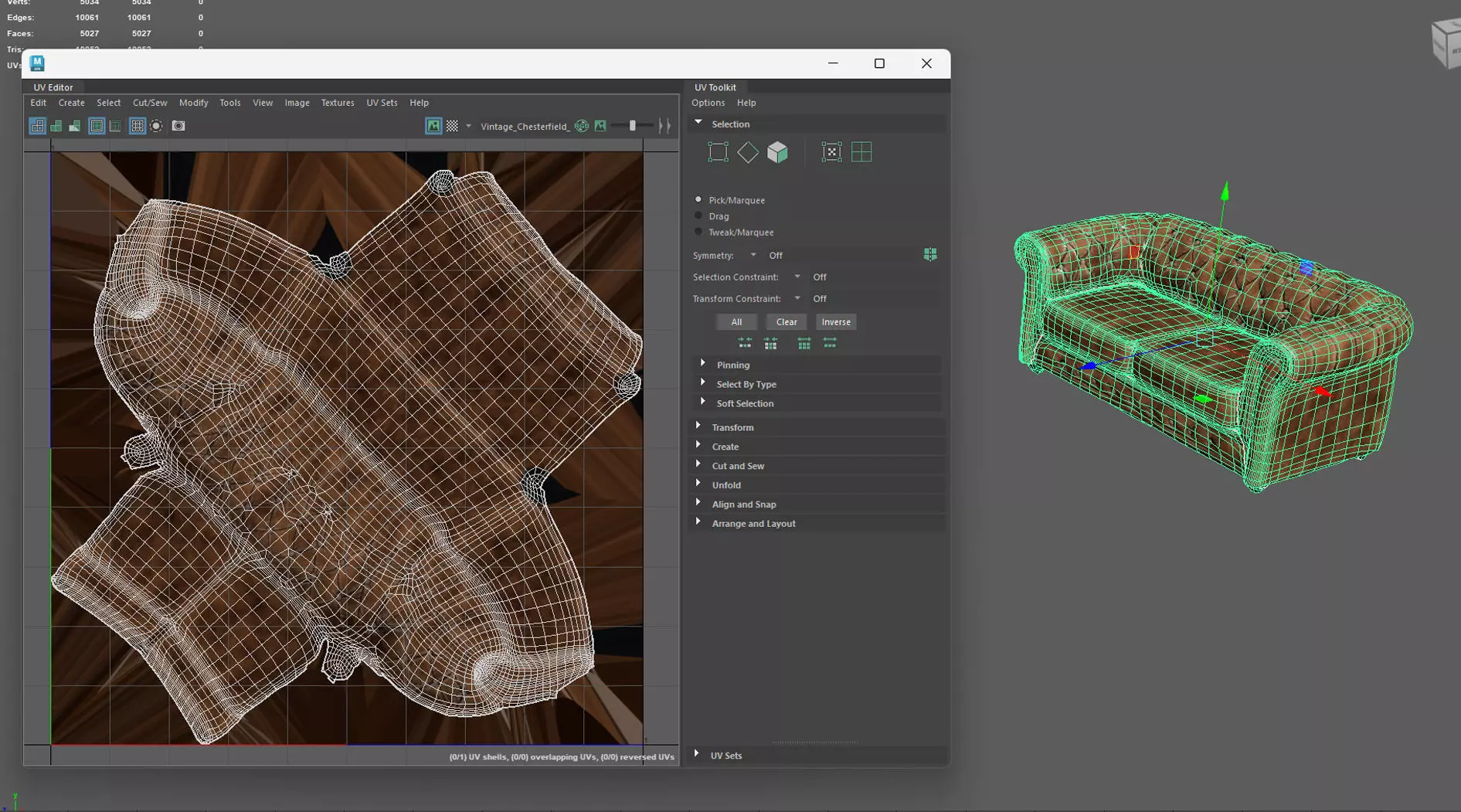Click the red X-axis manipulator handle on sofa
This screenshot has height=812, width=1461.
1322,392
